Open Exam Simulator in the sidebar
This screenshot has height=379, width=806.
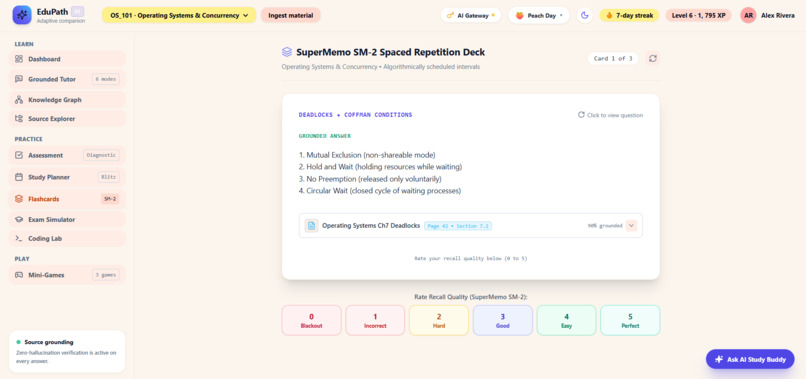67,220
